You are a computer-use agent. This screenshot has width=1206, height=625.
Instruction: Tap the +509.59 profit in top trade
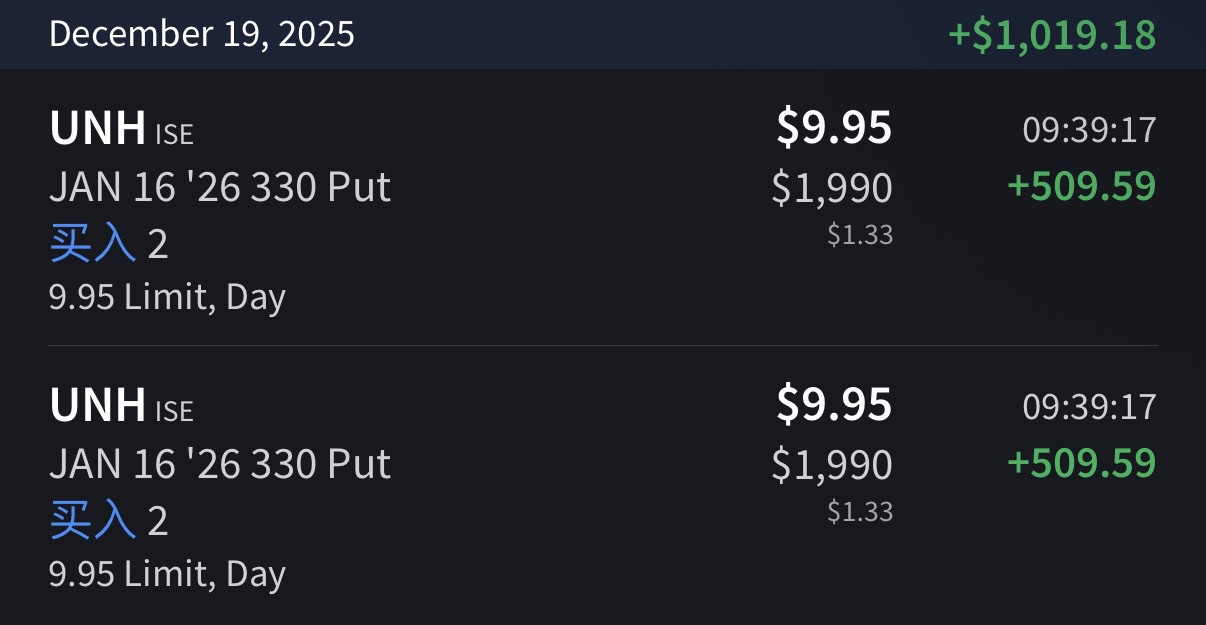[1081, 186]
